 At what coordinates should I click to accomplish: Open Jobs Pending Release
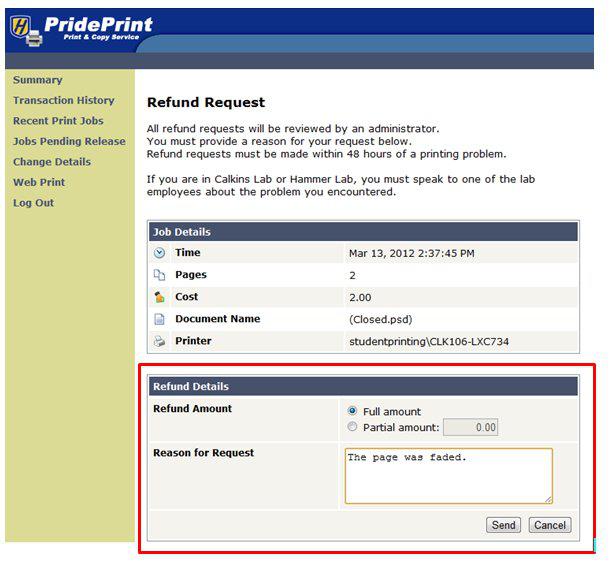(x=69, y=141)
